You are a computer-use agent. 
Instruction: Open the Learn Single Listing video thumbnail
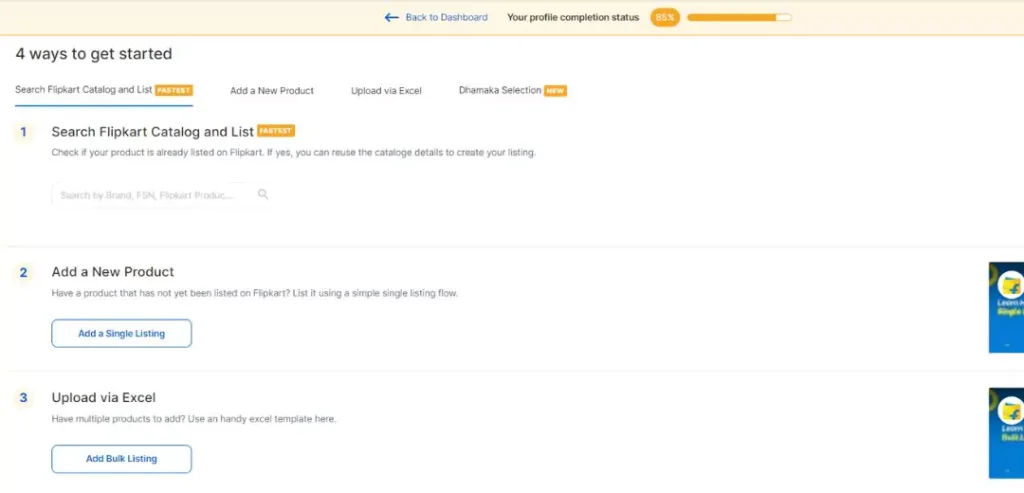pyautogui.click(x=1006, y=308)
